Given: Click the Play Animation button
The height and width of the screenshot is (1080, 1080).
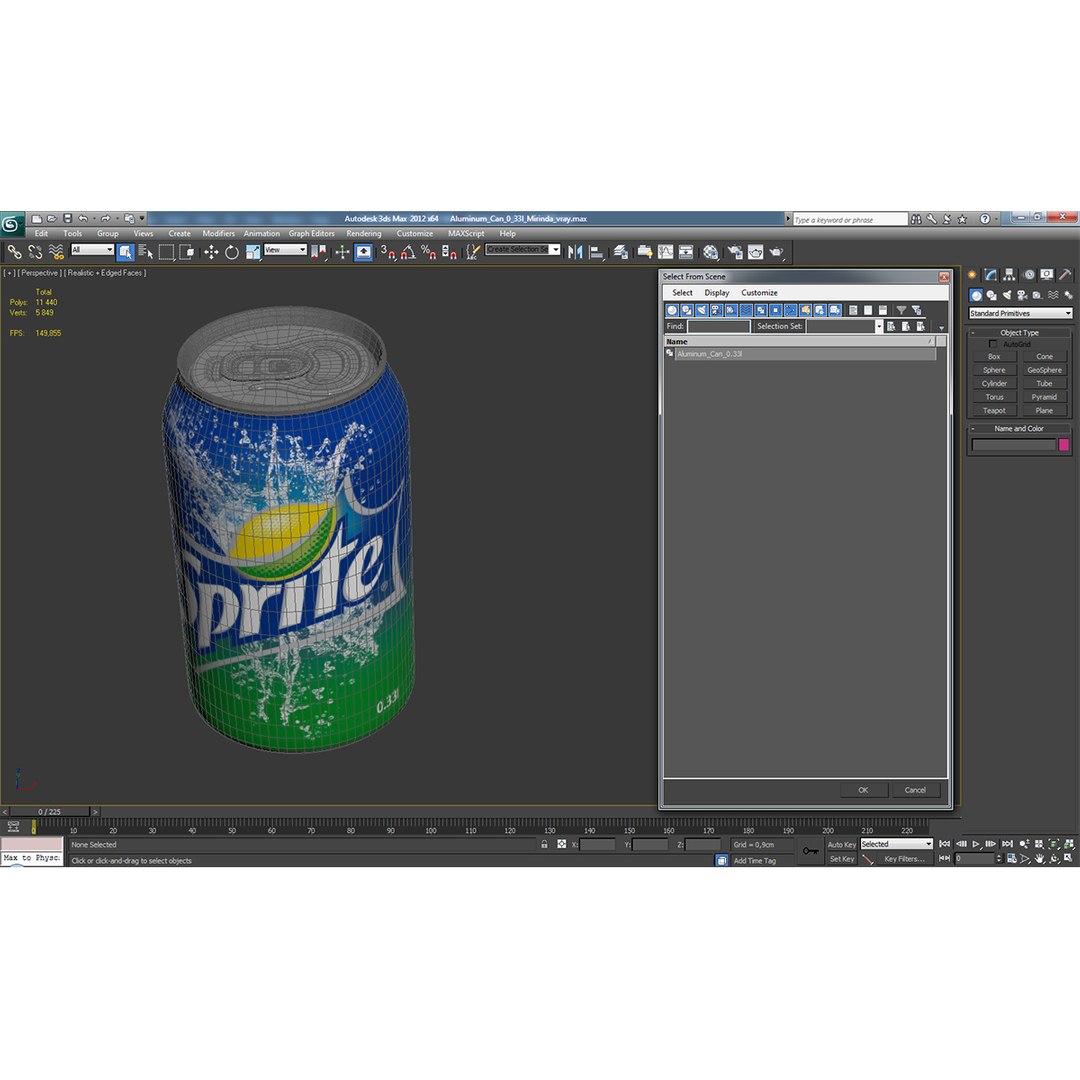Looking at the screenshot, I should tap(976, 844).
